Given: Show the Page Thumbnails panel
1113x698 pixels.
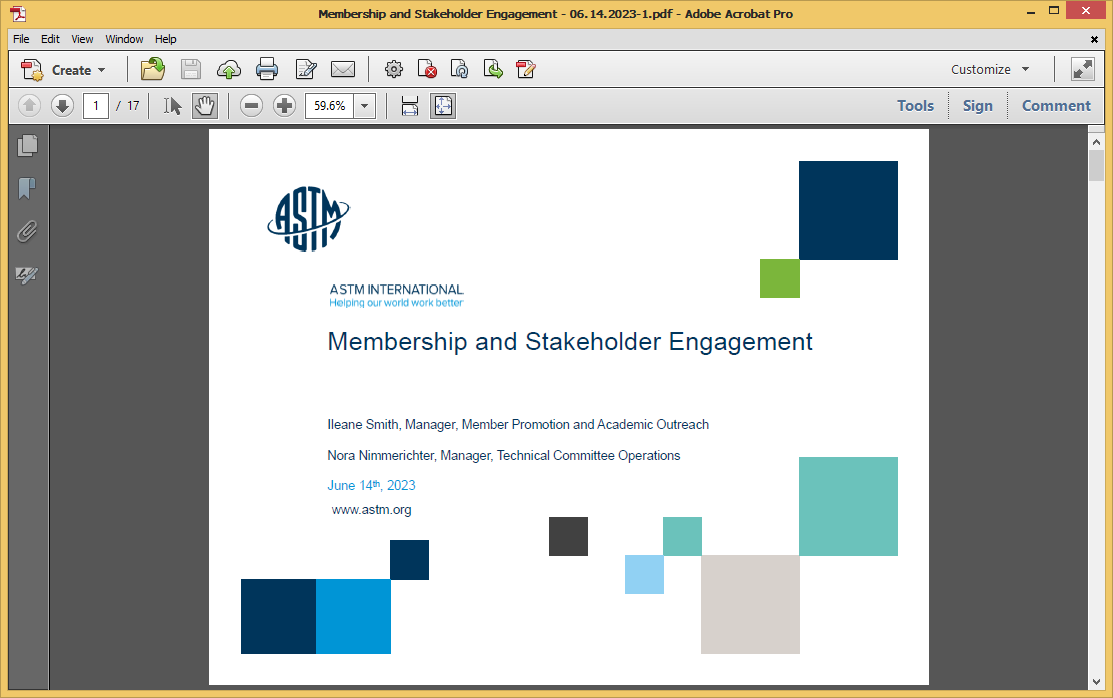Looking at the screenshot, I should 28,146.
